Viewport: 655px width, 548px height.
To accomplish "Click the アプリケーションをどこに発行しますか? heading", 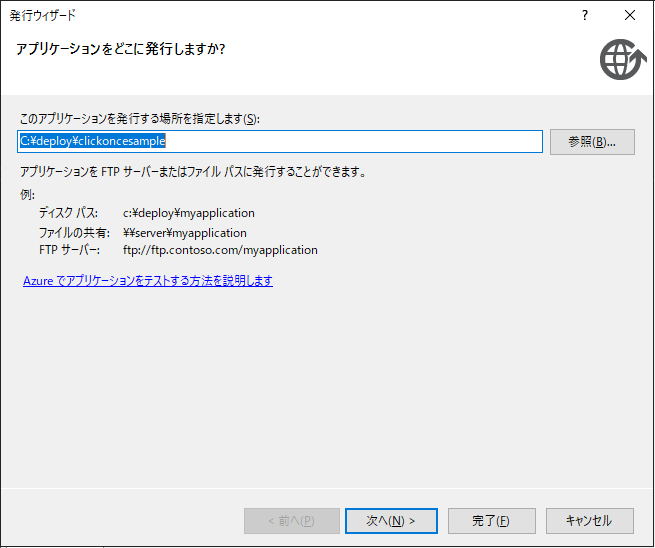I will (x=120, y=49).
